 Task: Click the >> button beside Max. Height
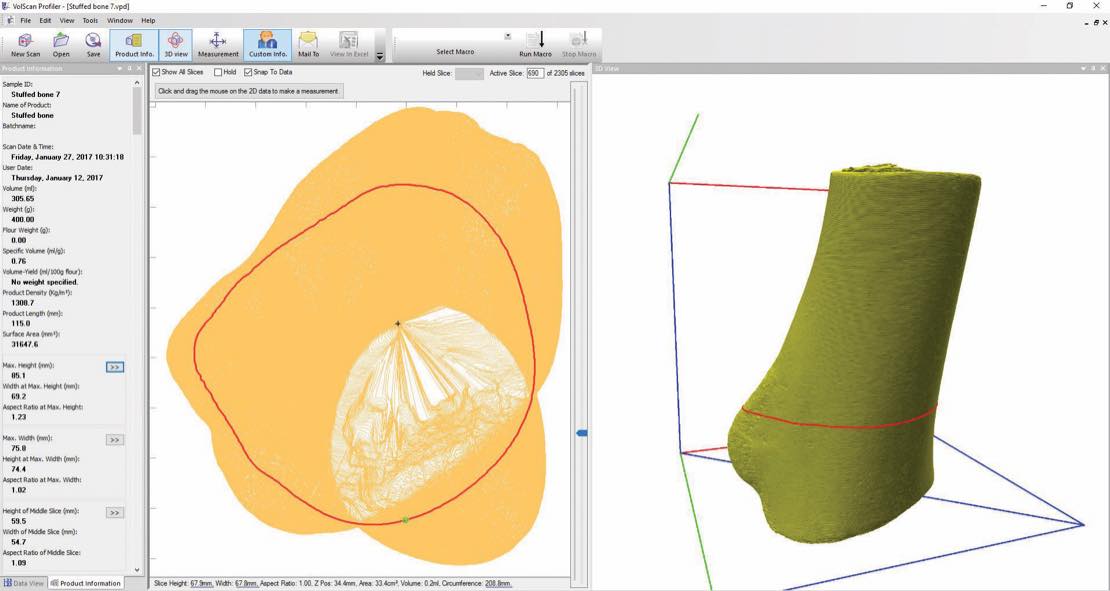click(x=115, y=367)
